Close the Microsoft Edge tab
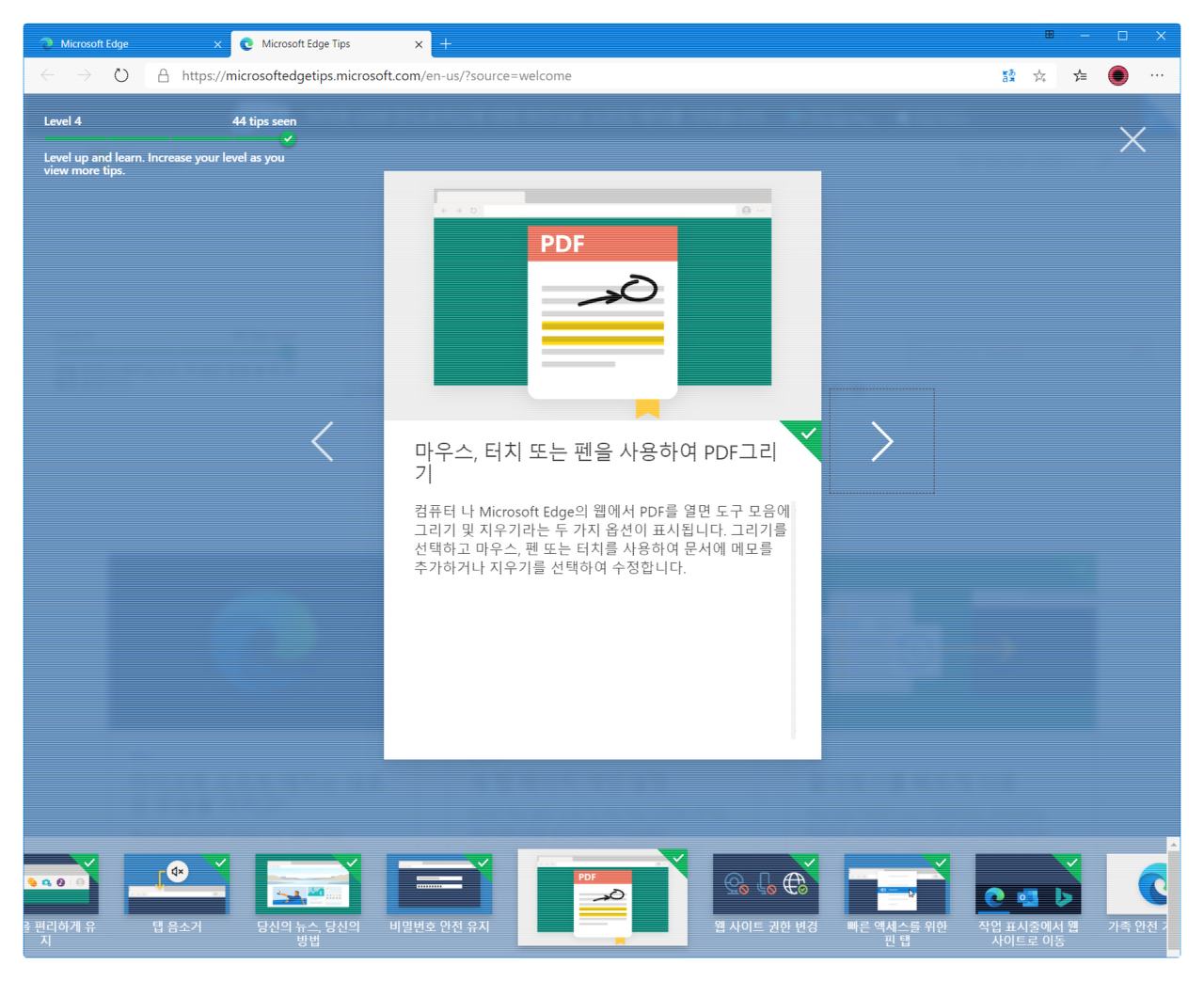The image size is (1204, 981). point(217,44)
